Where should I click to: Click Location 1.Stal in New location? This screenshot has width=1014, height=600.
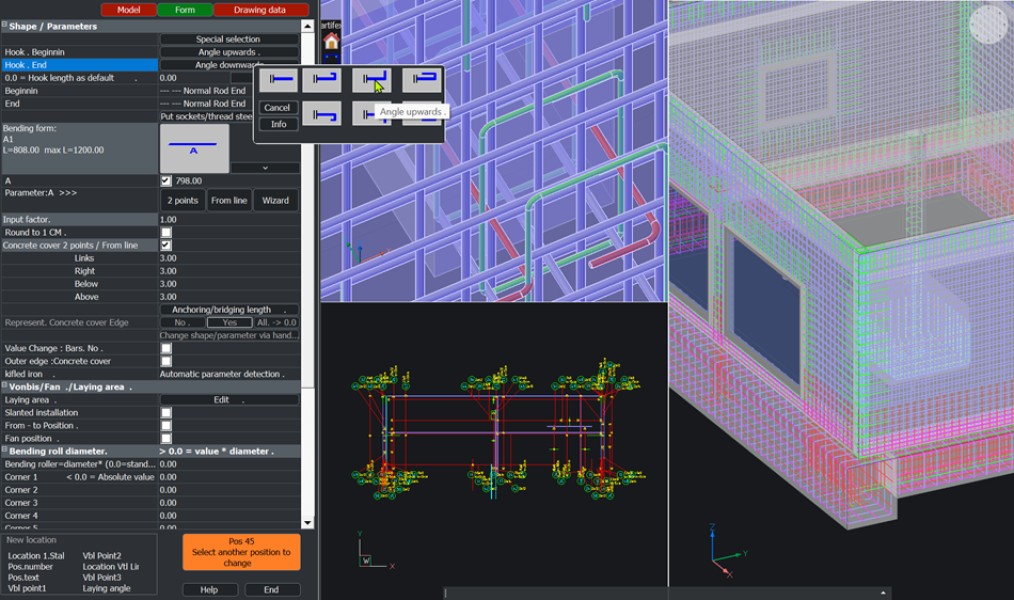36,555
